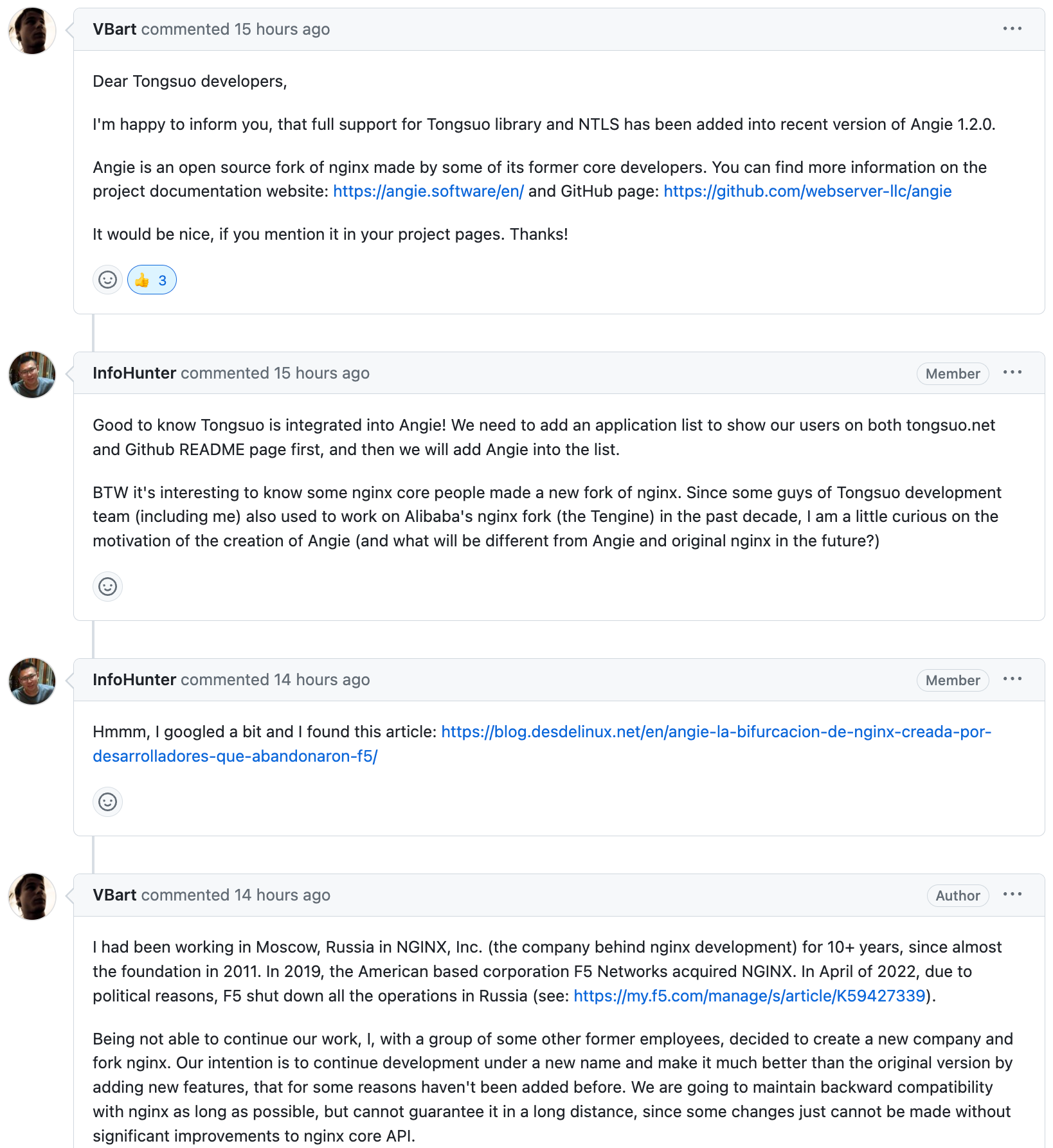This screenshot has height=1148, width=1053.
Task: Open InfoHunter's profile from 15 hours comment header
Action: tap(134, 373)
